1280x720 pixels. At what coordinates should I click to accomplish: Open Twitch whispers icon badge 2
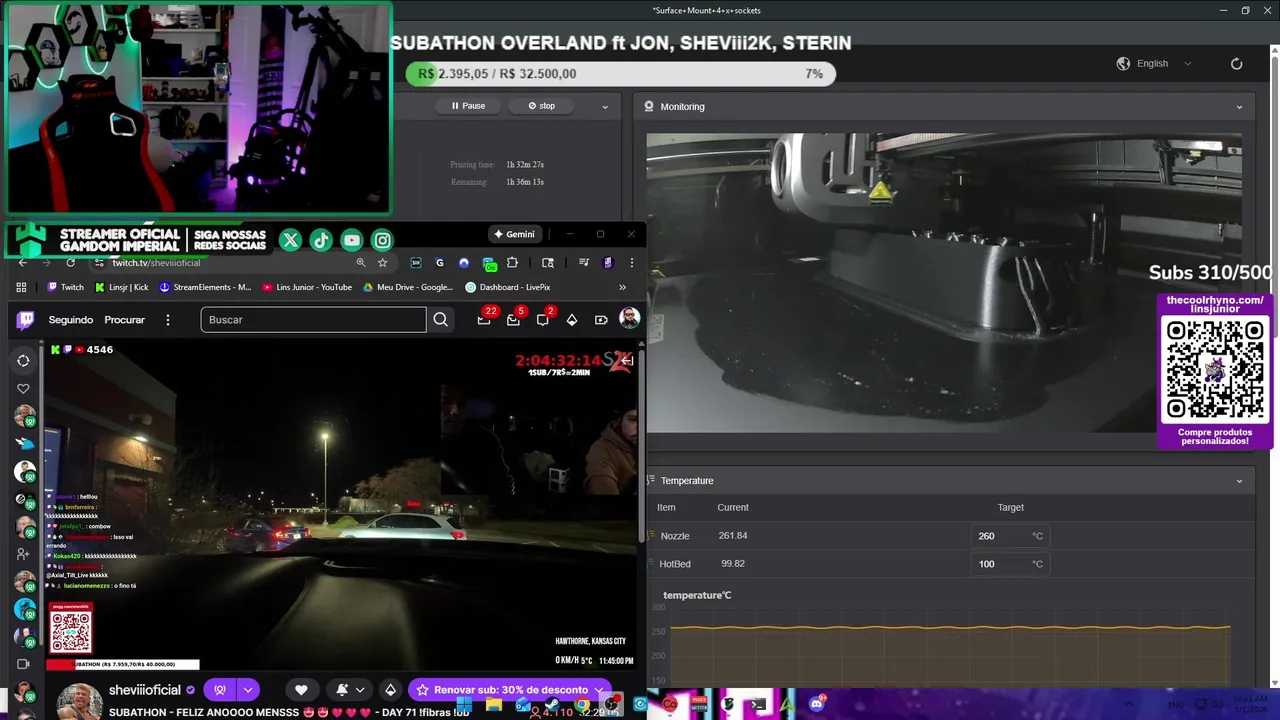pyautogui.click(x=543, y=319)
